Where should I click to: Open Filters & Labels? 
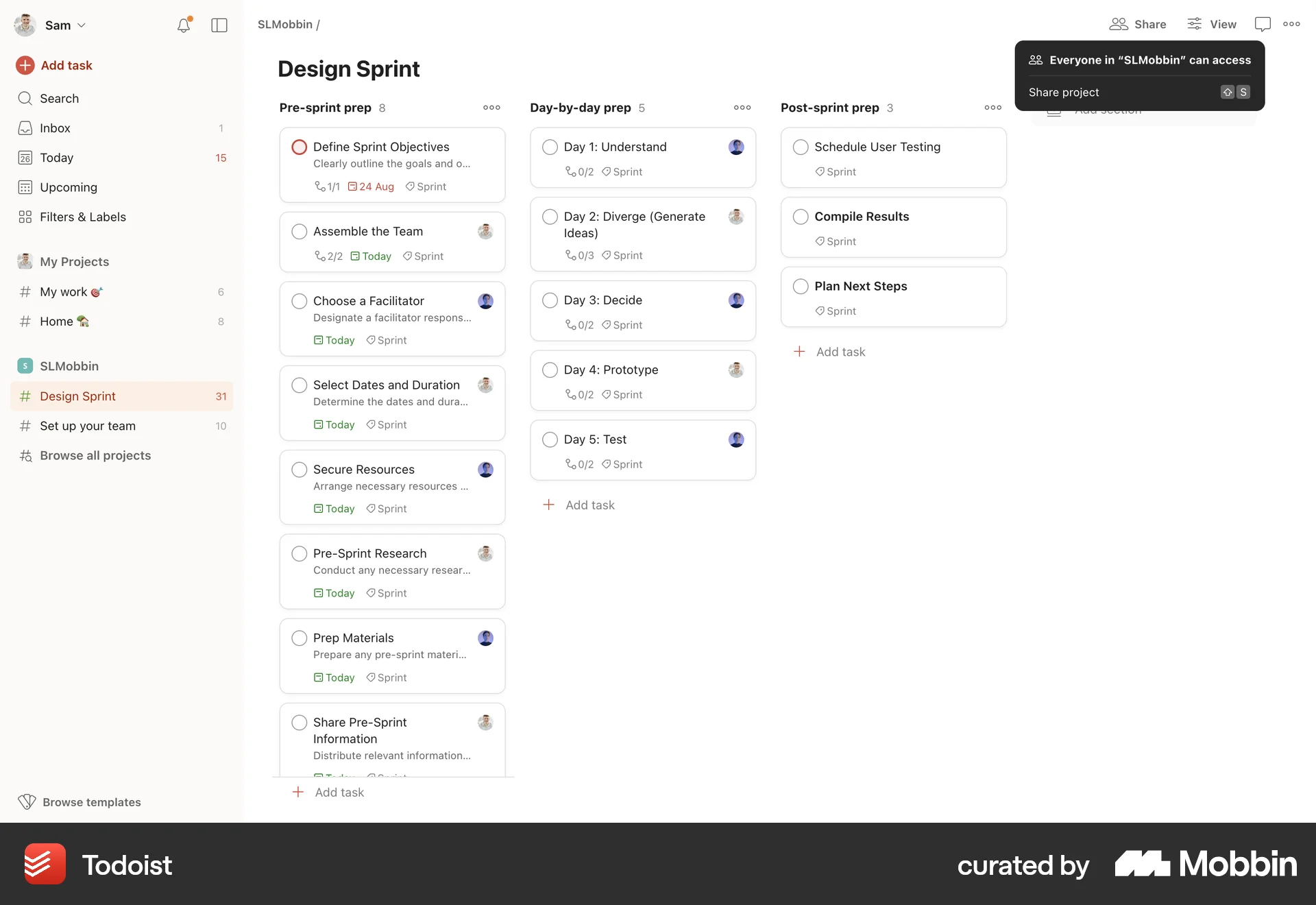point(83,217)
